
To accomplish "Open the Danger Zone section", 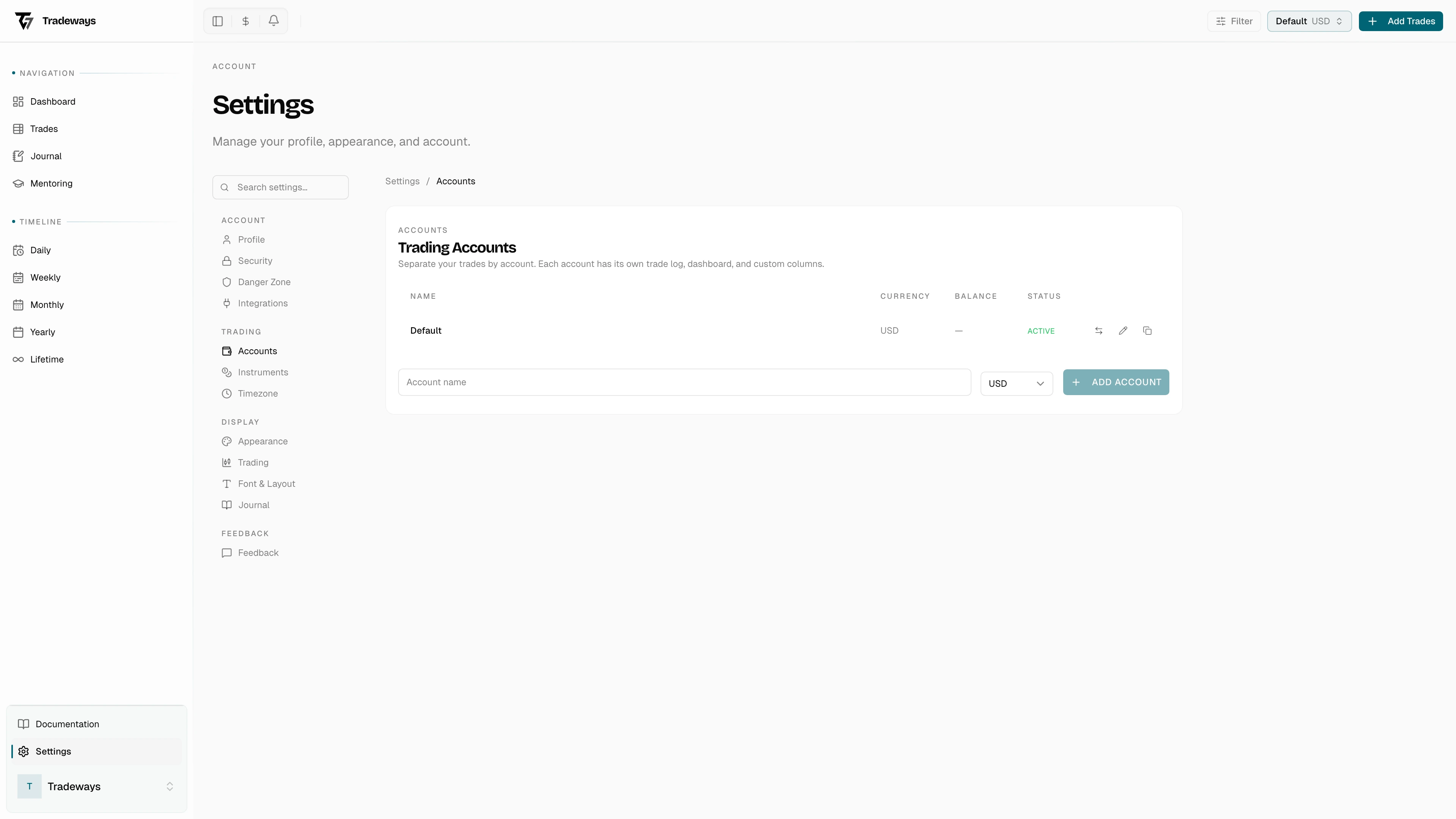I will 264,282.
